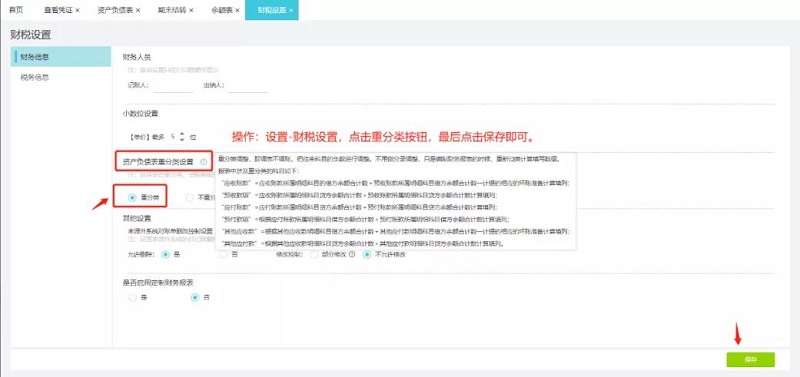The height and width of the screenshot is (377, 800).
Task: Click the 财务人员 section title
Action: click(137, 57)
